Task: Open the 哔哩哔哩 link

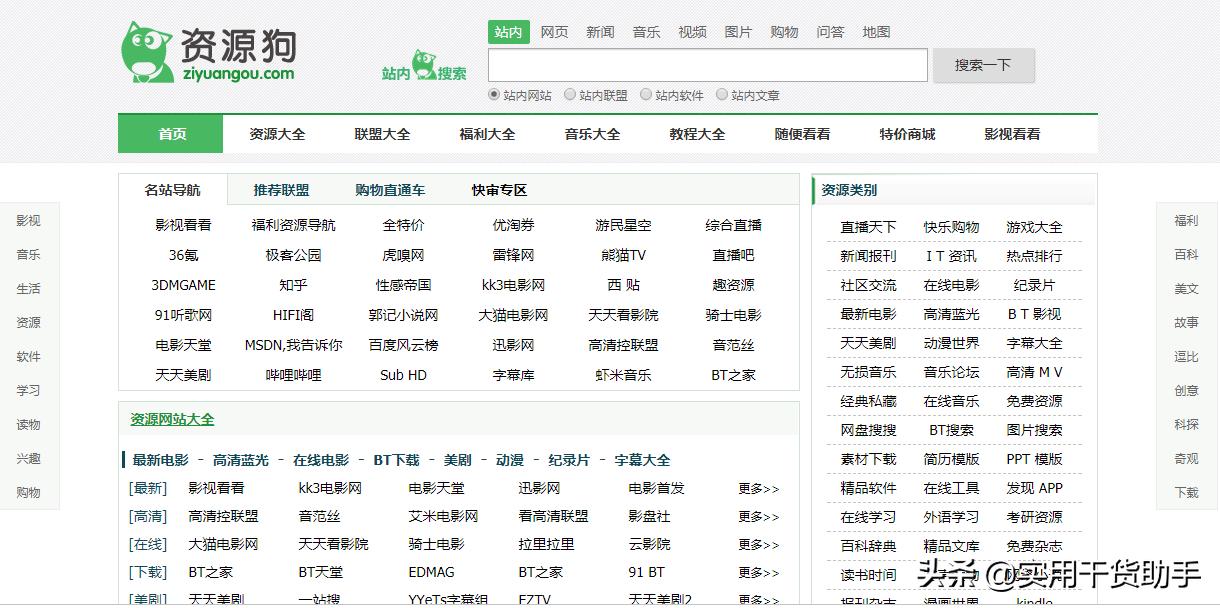Action: [x=293, y=375]
